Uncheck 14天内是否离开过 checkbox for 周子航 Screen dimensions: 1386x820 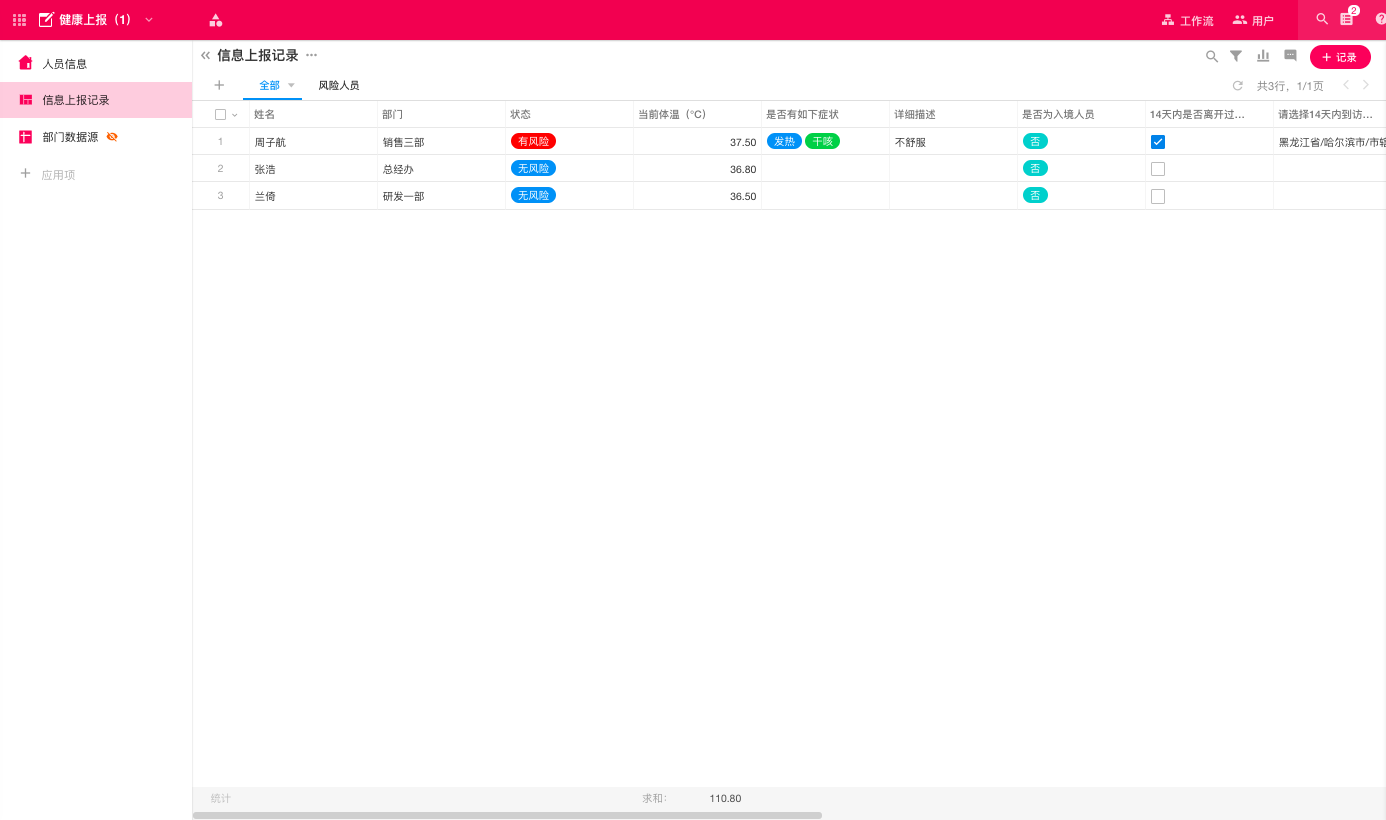pyautogui.click(x=1158, y=142)
